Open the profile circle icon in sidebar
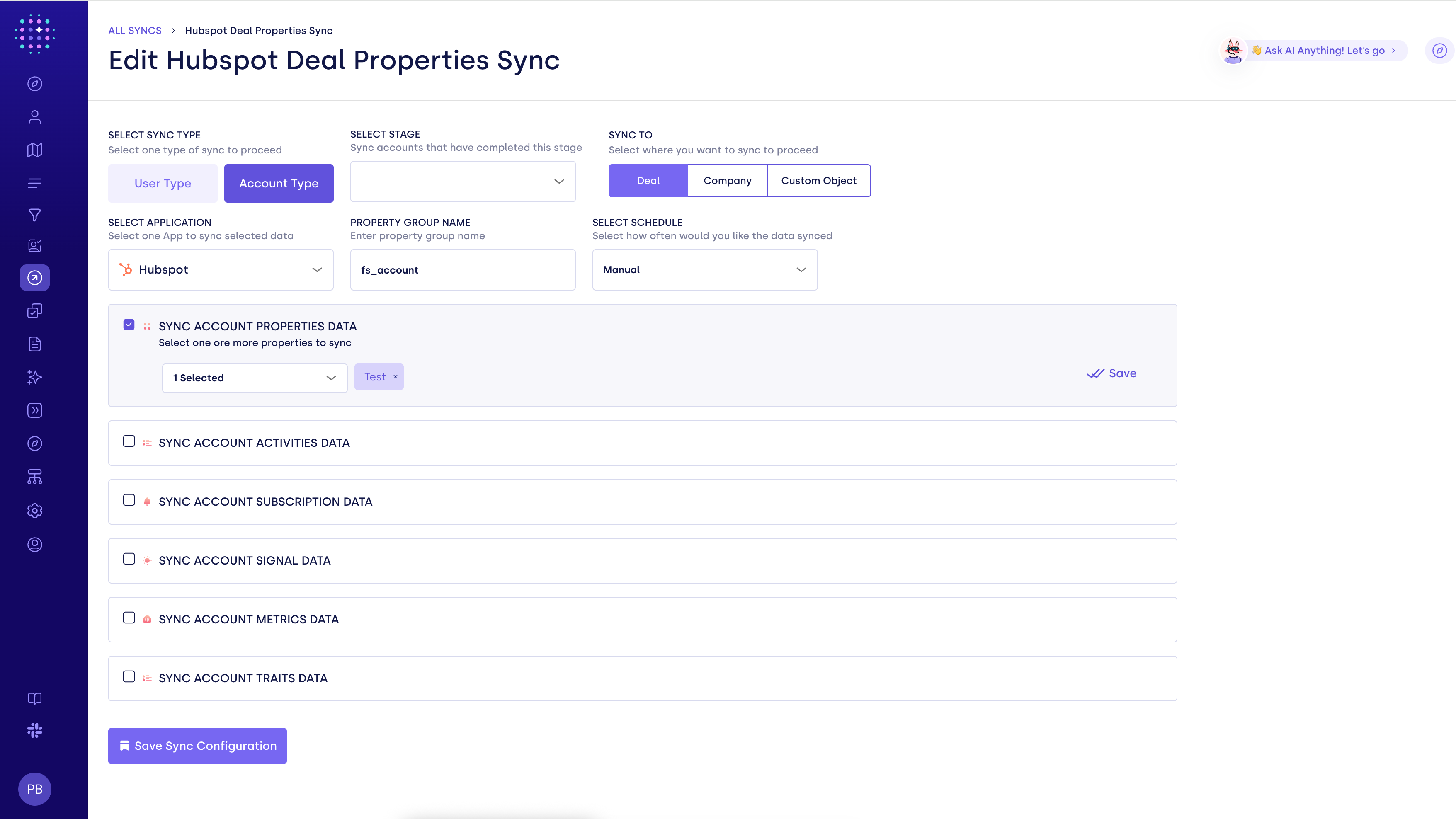The image size is (1456, 819). click(x=34, y=544)
